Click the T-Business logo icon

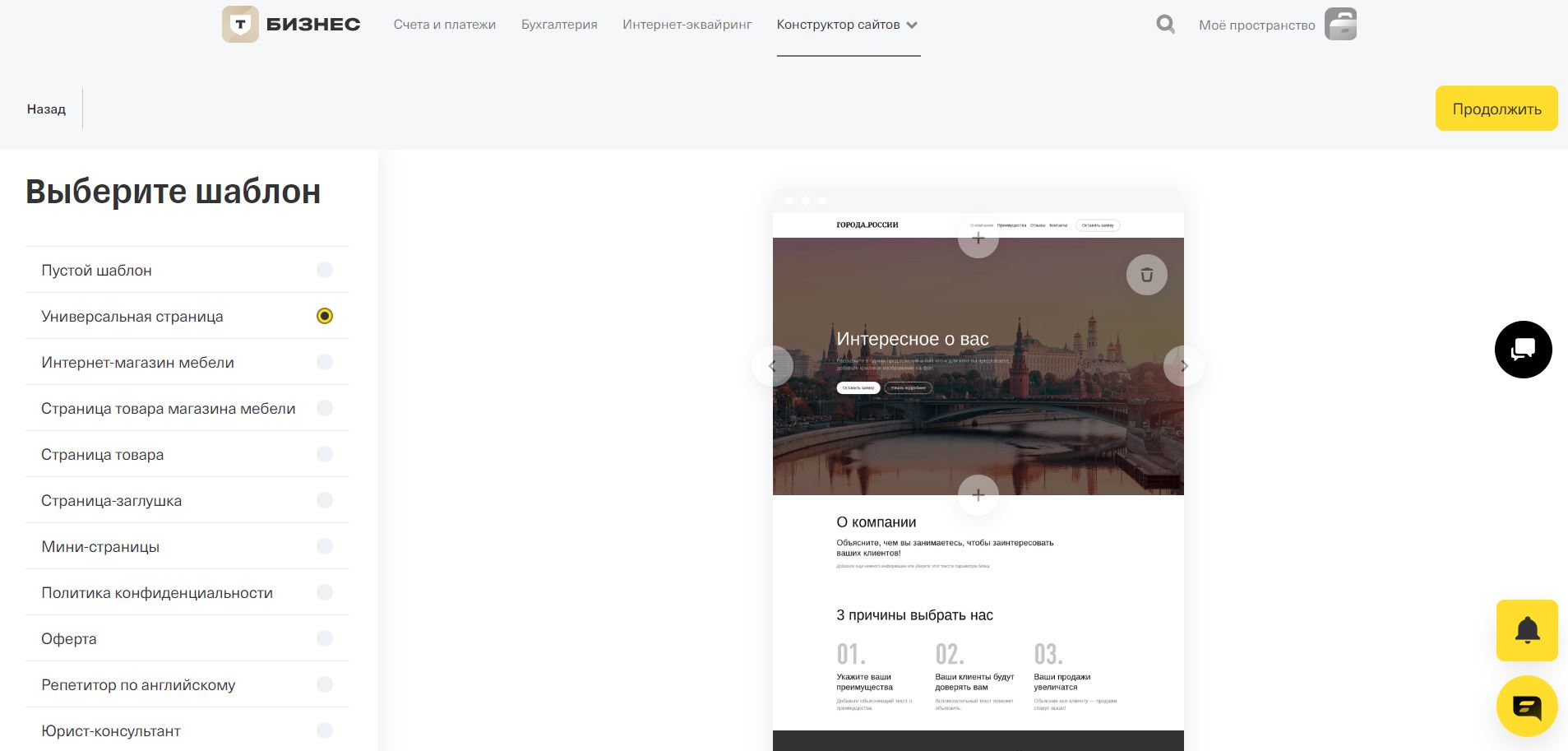coord(240,25)
